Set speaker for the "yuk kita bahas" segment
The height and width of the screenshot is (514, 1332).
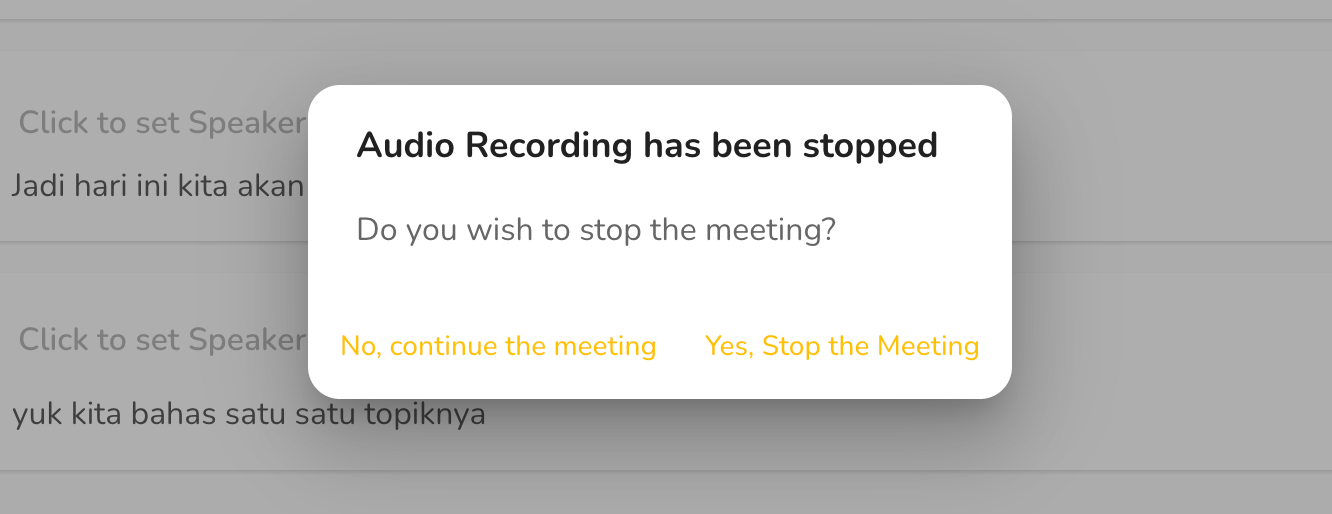tap(161, 340)
